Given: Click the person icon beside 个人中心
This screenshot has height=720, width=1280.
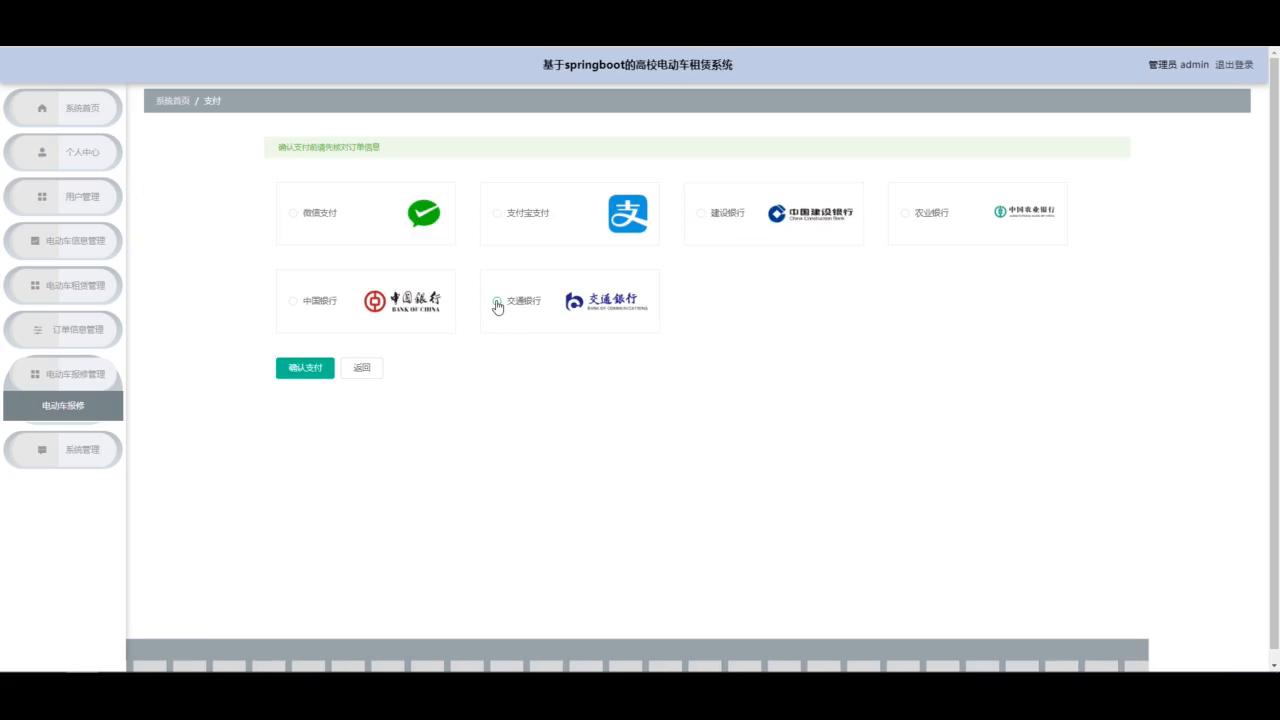Looking at the screenshot, I should click(42, 152).
